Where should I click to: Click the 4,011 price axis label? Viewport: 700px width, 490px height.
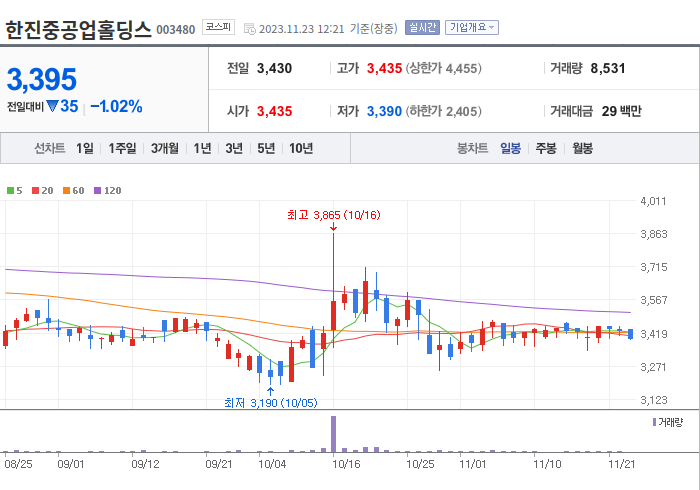[x=653, y=201]
